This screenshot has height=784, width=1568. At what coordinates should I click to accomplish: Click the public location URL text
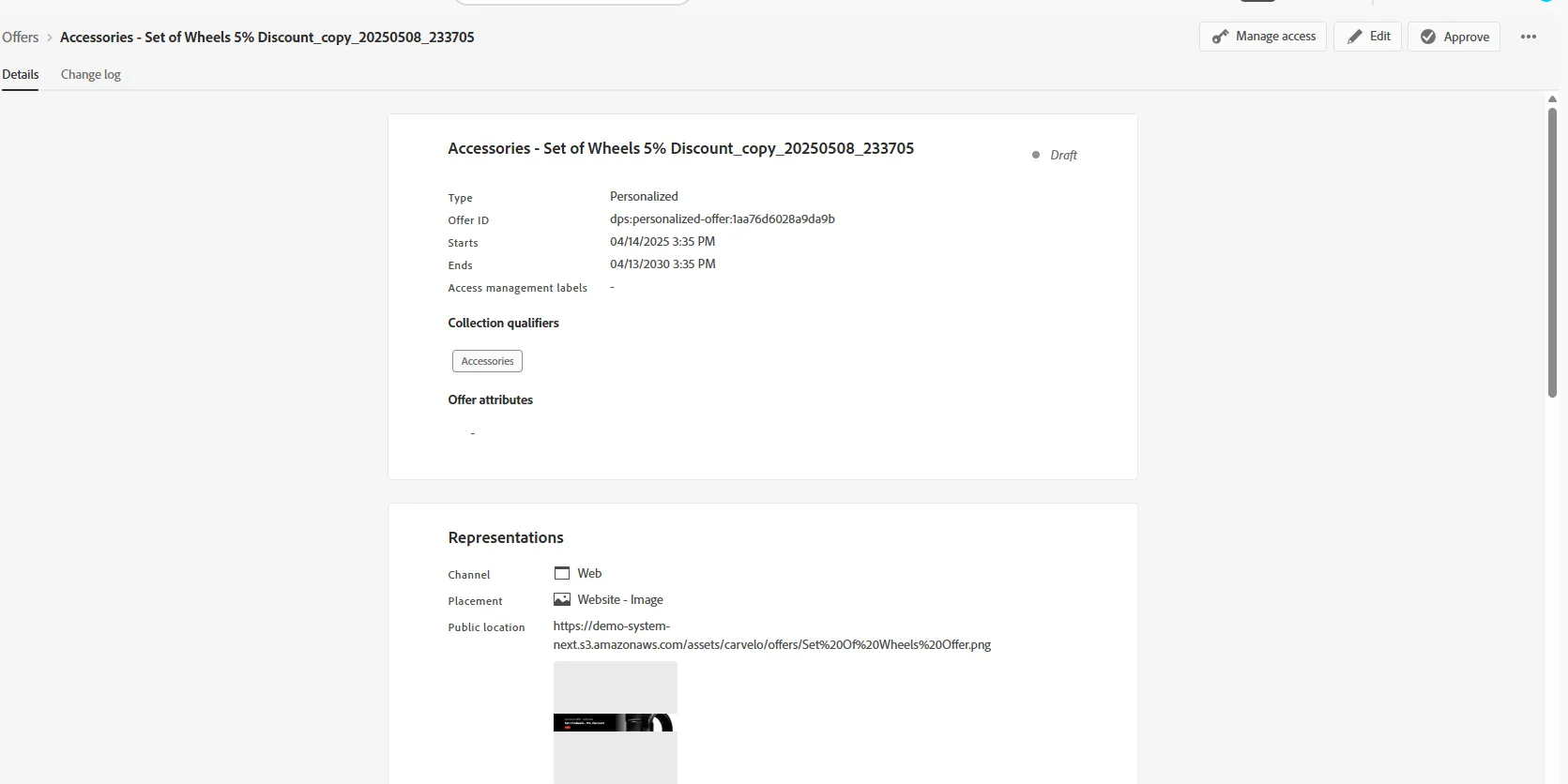(772, 635)
